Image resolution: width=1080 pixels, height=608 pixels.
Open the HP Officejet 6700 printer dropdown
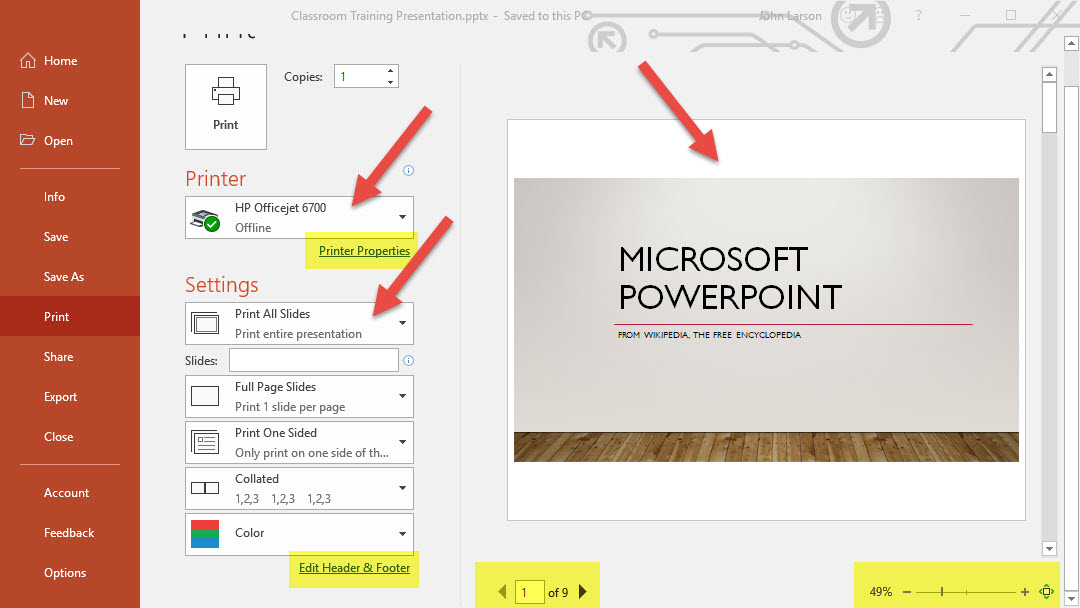coord(300,217)
